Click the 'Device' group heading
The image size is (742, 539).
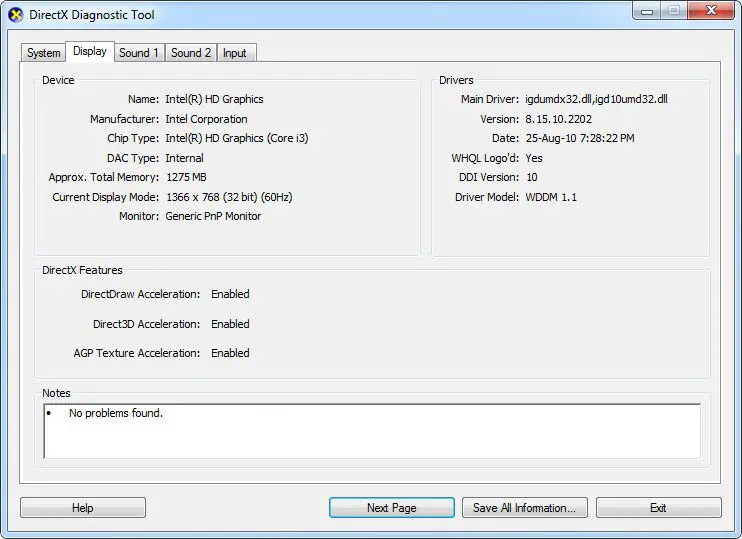click(x=58, y=80)
